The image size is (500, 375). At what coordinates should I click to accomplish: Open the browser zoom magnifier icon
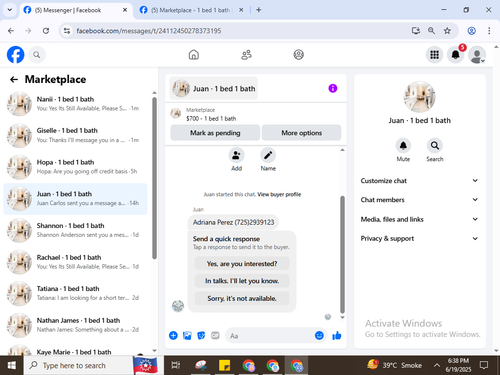point(431,31)
